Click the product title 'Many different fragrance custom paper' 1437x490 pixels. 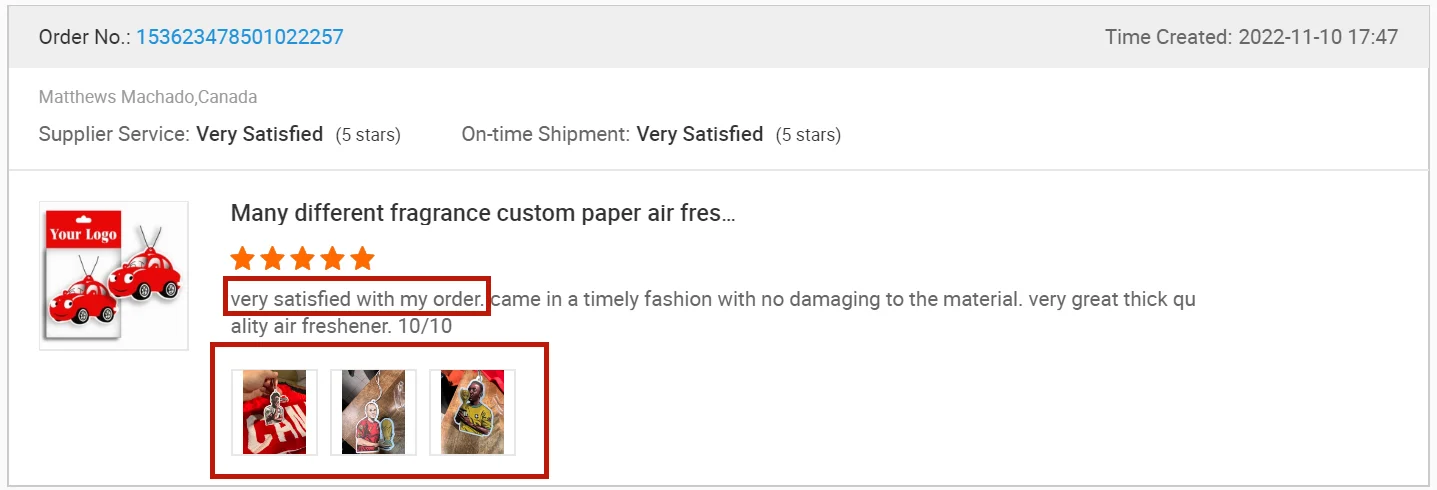click(482, 213)
